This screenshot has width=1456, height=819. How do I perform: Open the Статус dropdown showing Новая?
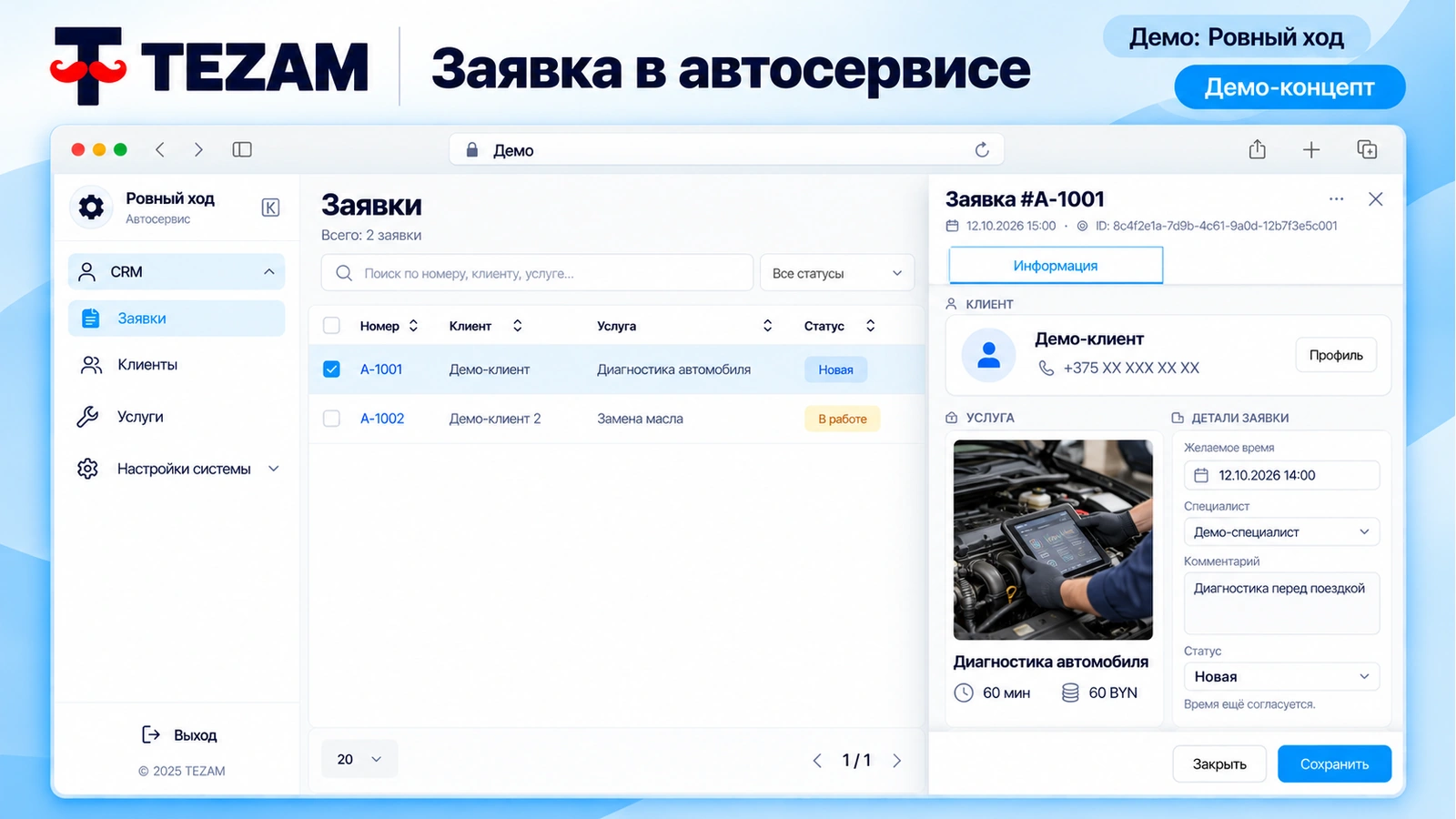(1281, 677)
